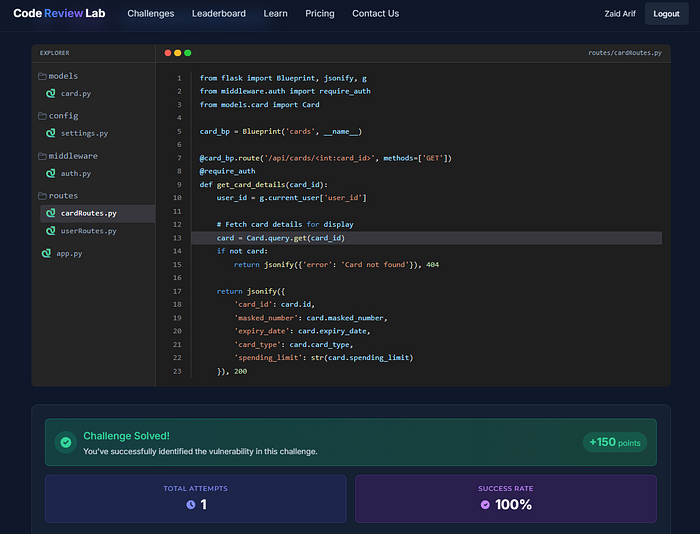
Task: Collapse the models folder
Action: tap(58, 76)
